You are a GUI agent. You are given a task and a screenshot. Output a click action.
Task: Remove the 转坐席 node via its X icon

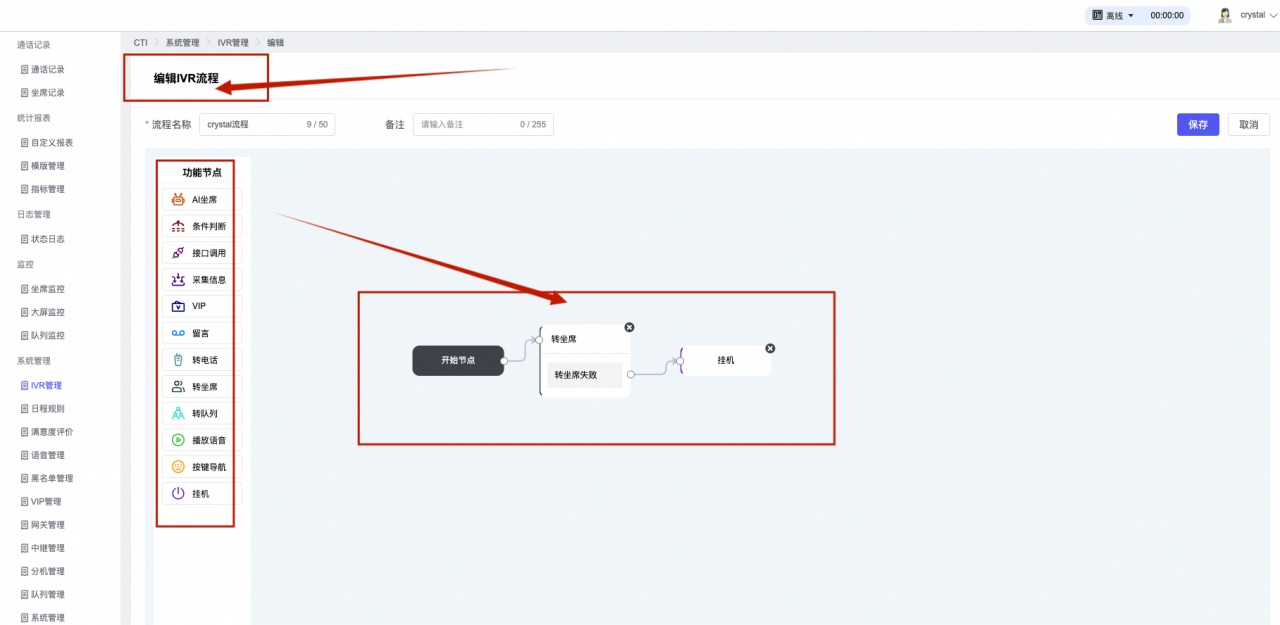[x=629, y=327]
